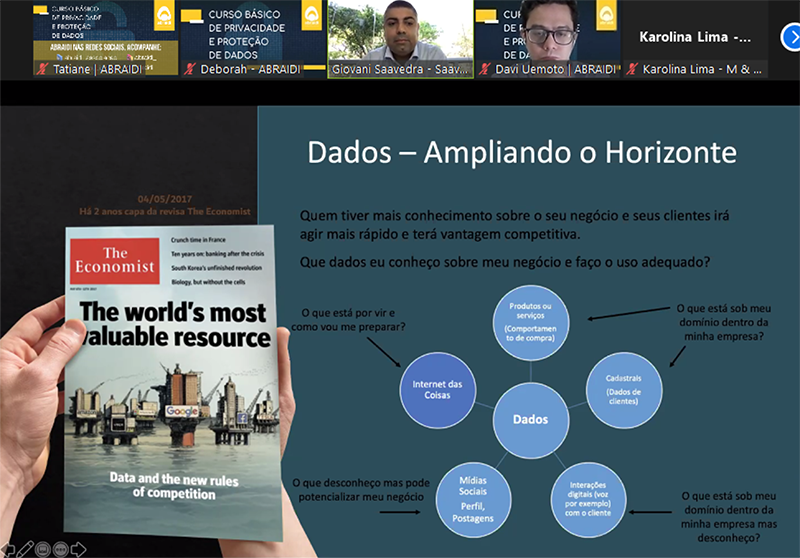Click Deborah's muted microphone icon

pyautogui.click(x=190, y=69)
